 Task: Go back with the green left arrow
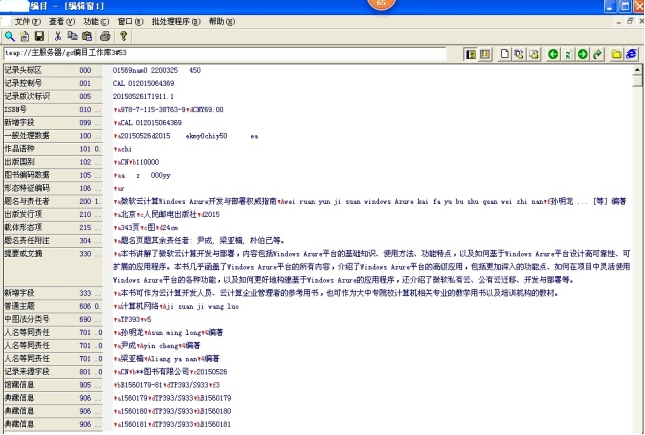(553, 52)
